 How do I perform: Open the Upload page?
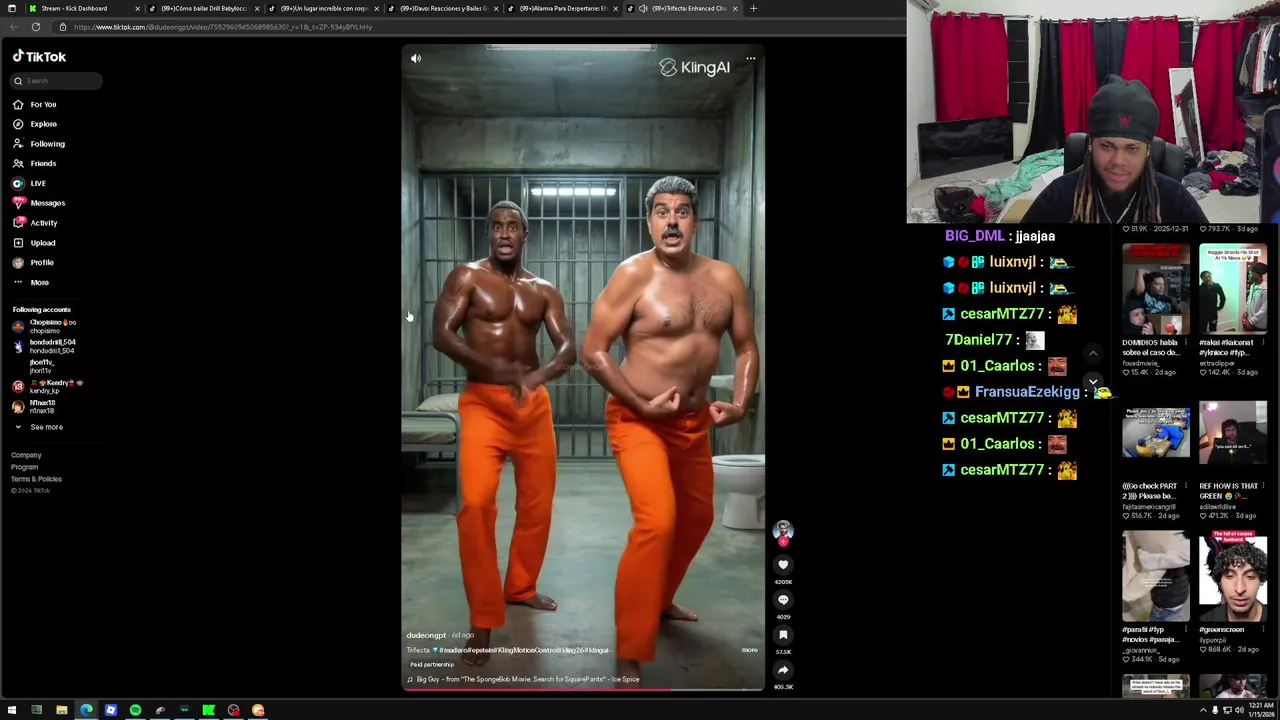click(34, 243)
